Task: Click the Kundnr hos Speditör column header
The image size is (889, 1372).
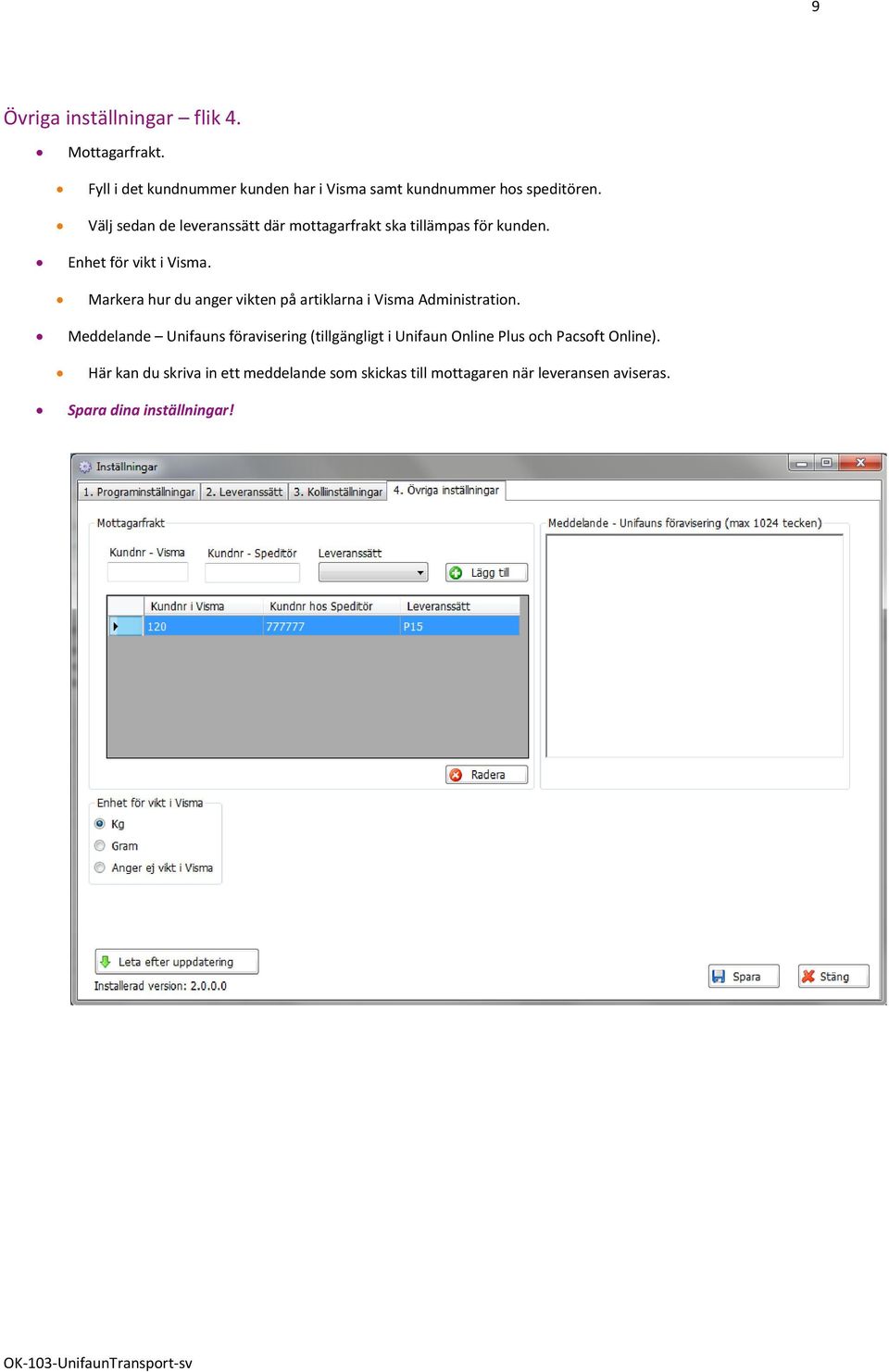Action: point(331,606)
